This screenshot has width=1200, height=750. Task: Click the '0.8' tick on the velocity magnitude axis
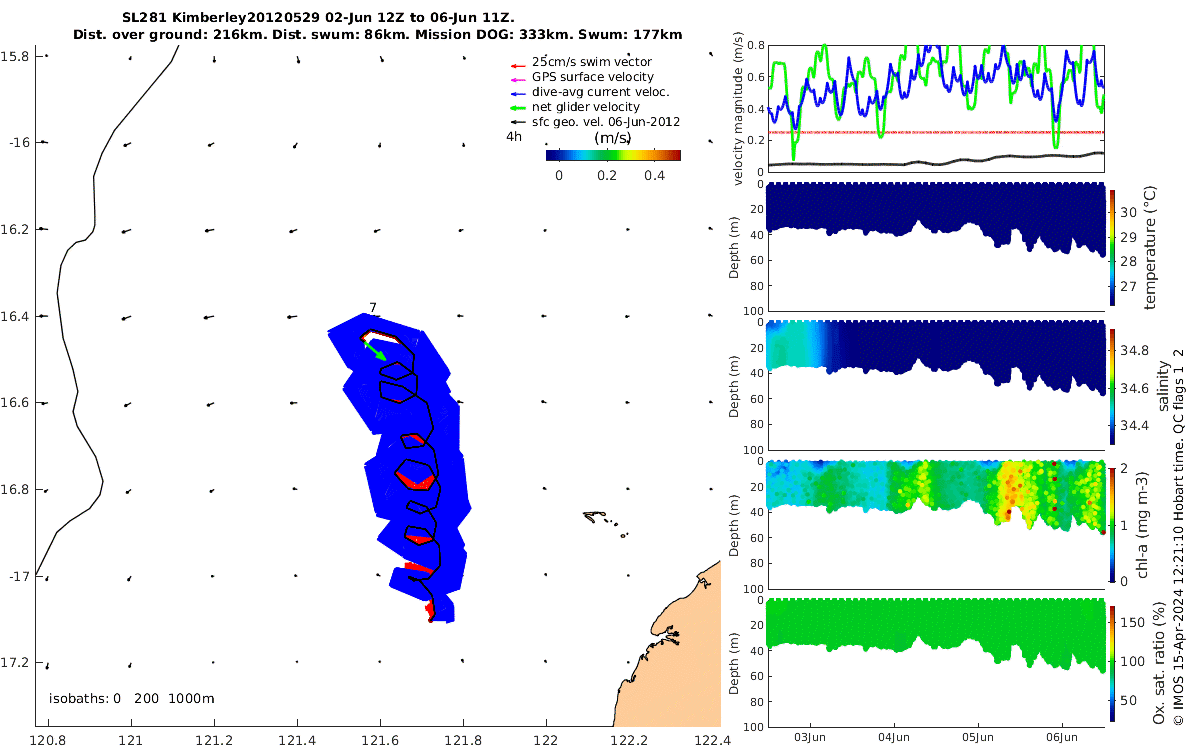(x=756, y=45)
